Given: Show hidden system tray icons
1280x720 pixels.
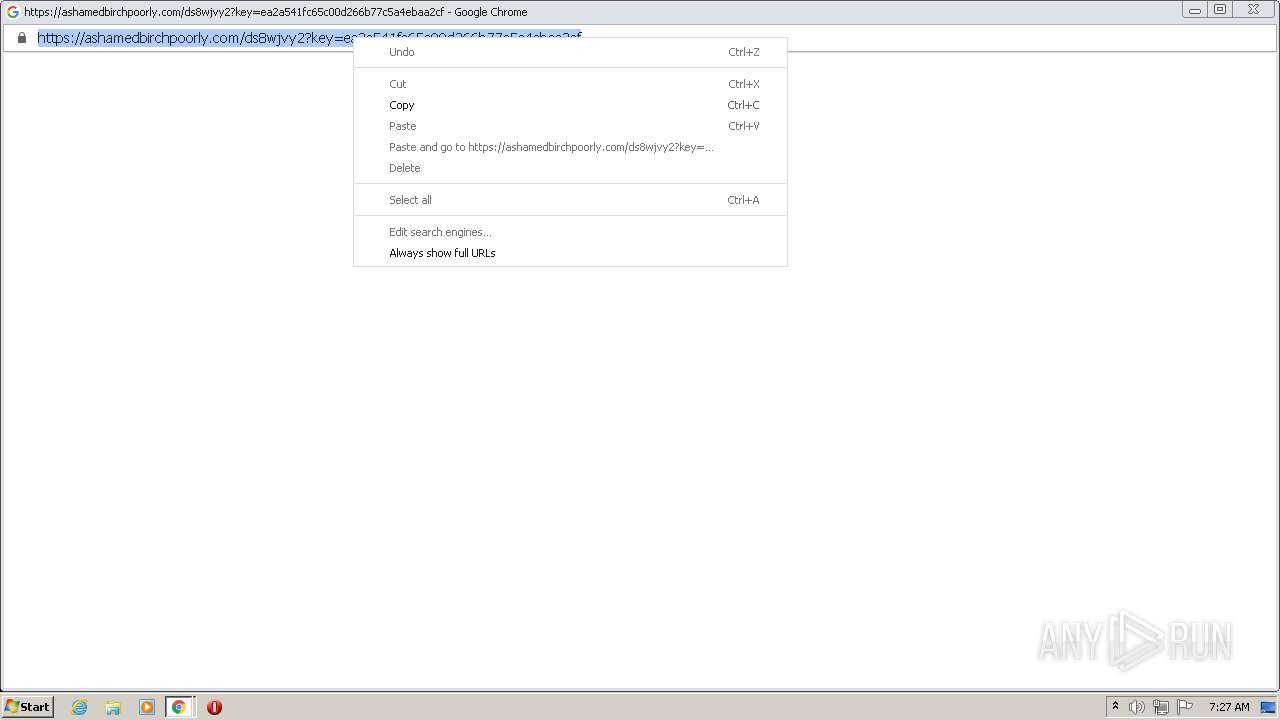Looking at the screenshot, I should pos(1115,706).
